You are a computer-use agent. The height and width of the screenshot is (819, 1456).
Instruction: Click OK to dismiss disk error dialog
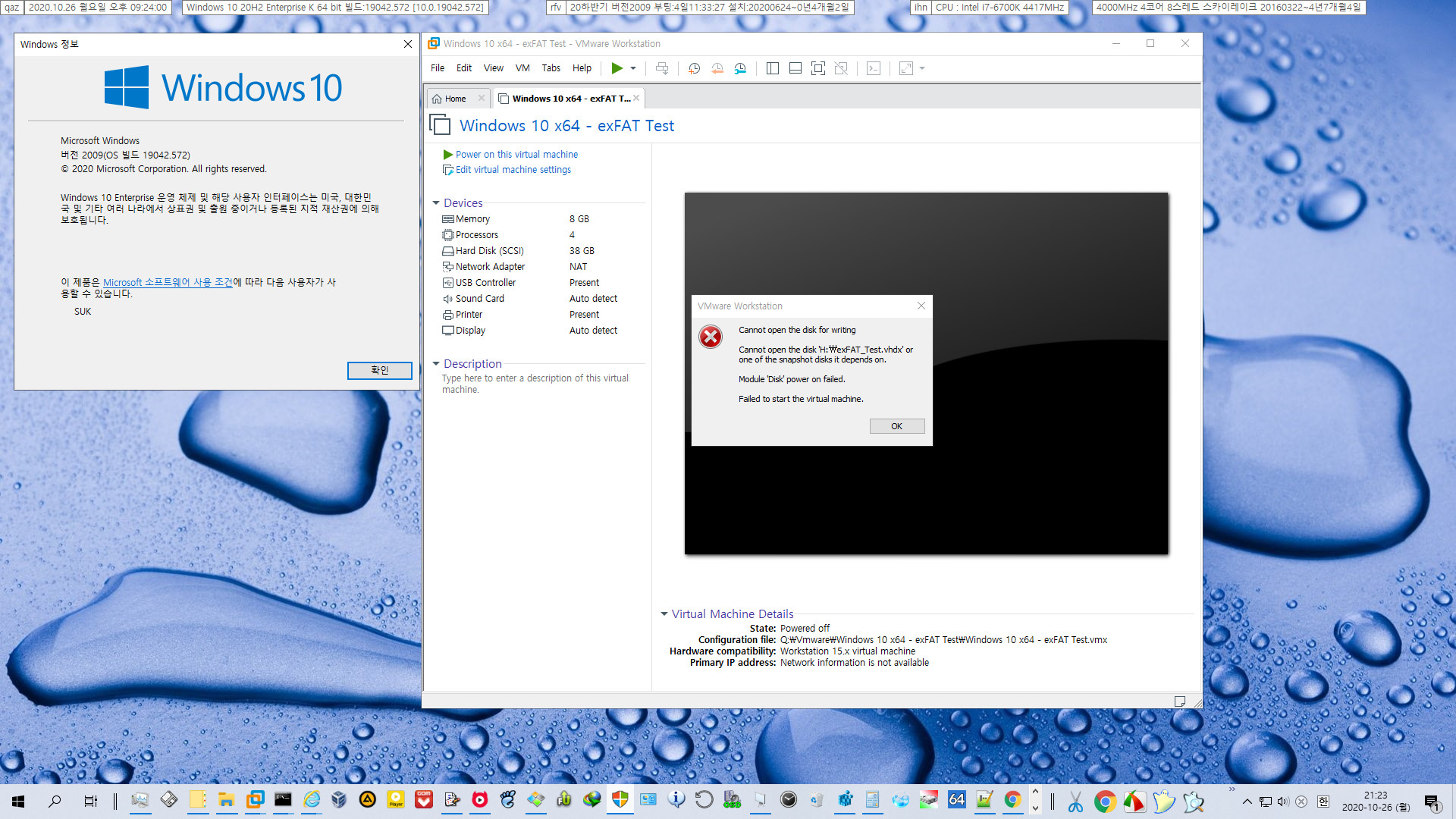pyautogui.click(x=896, y=426)
